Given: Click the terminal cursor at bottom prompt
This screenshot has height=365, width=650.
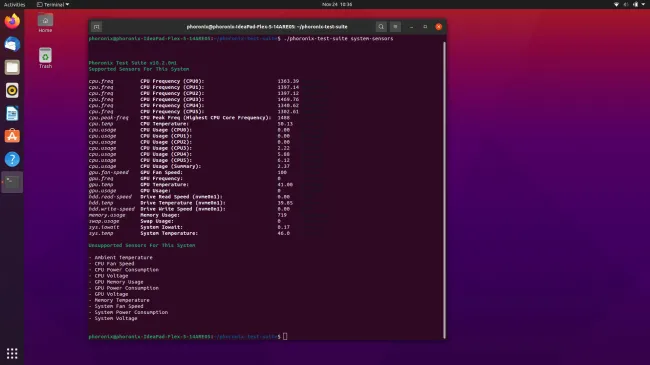Looking at the screenshot, I should (x=285, y=336).
